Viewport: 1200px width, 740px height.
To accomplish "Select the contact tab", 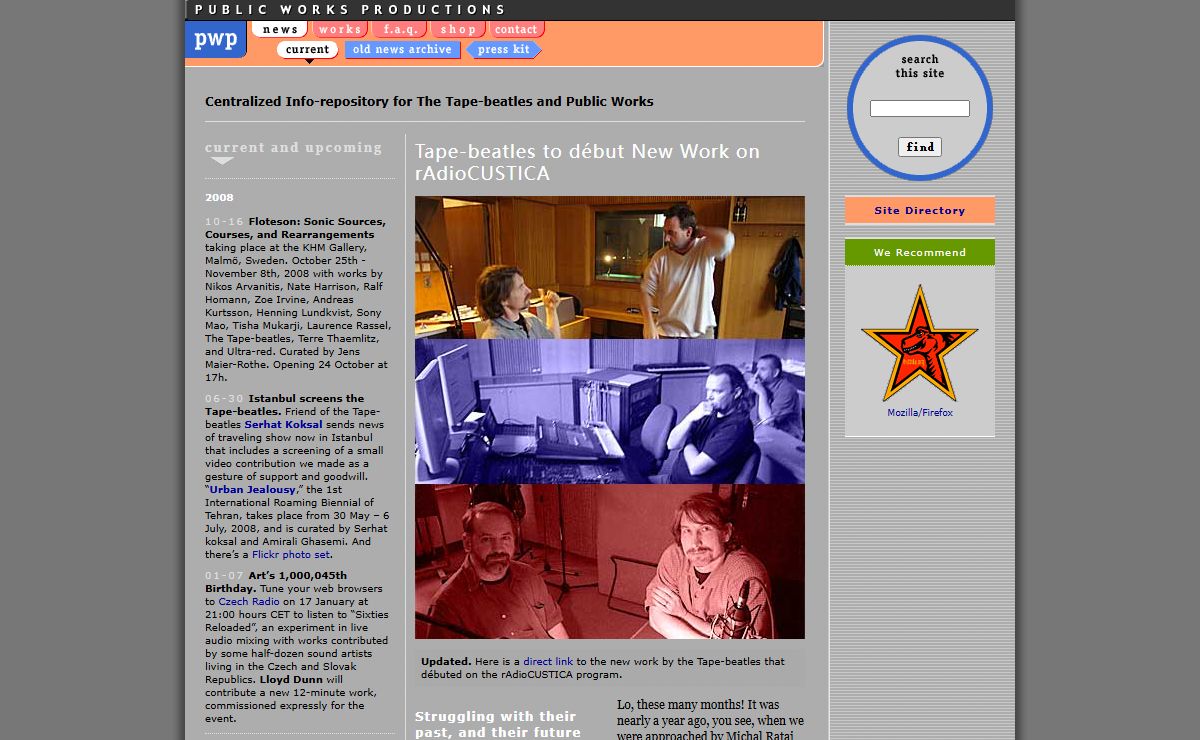I will 516,29.
